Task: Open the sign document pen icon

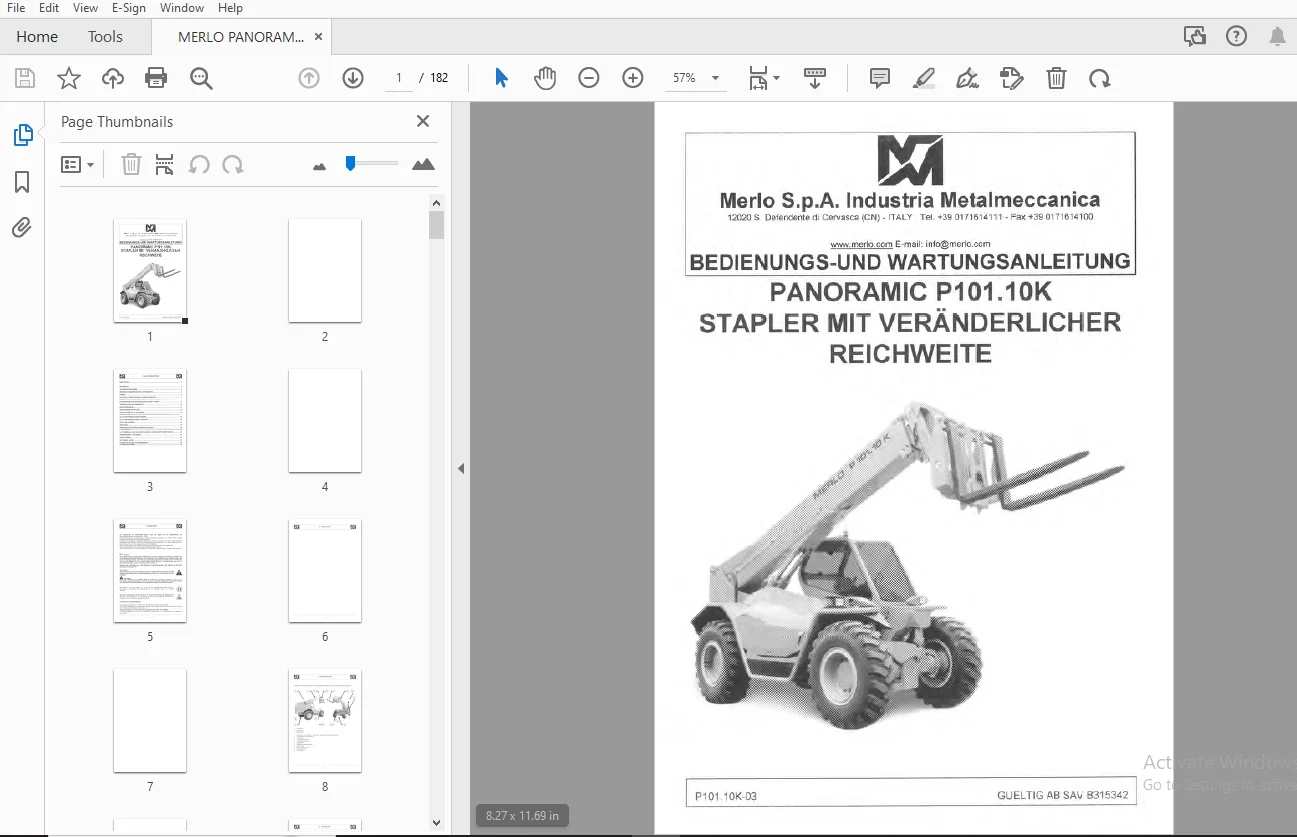Action: point(967,78)
